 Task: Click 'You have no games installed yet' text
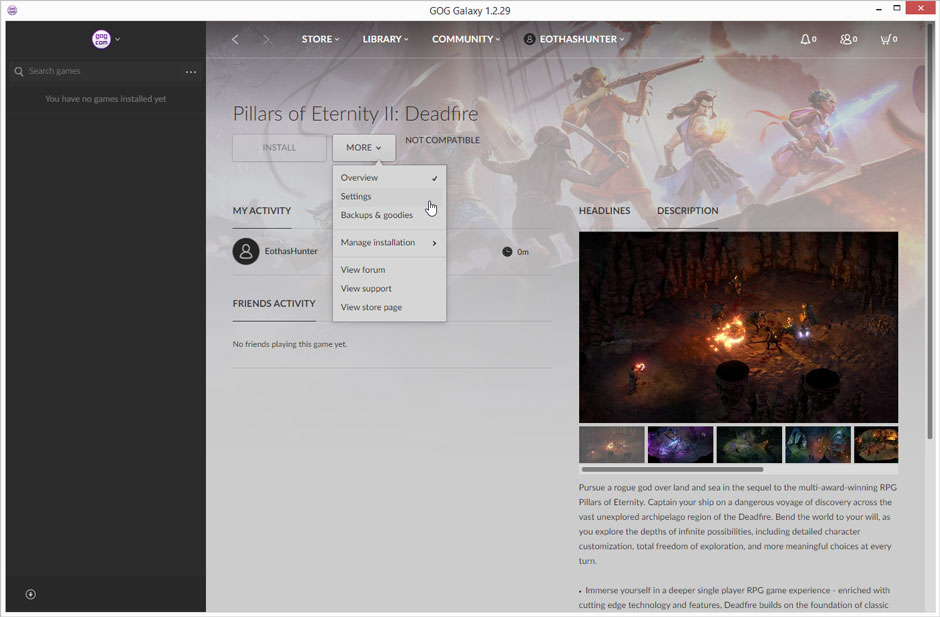tap(106, 99)
